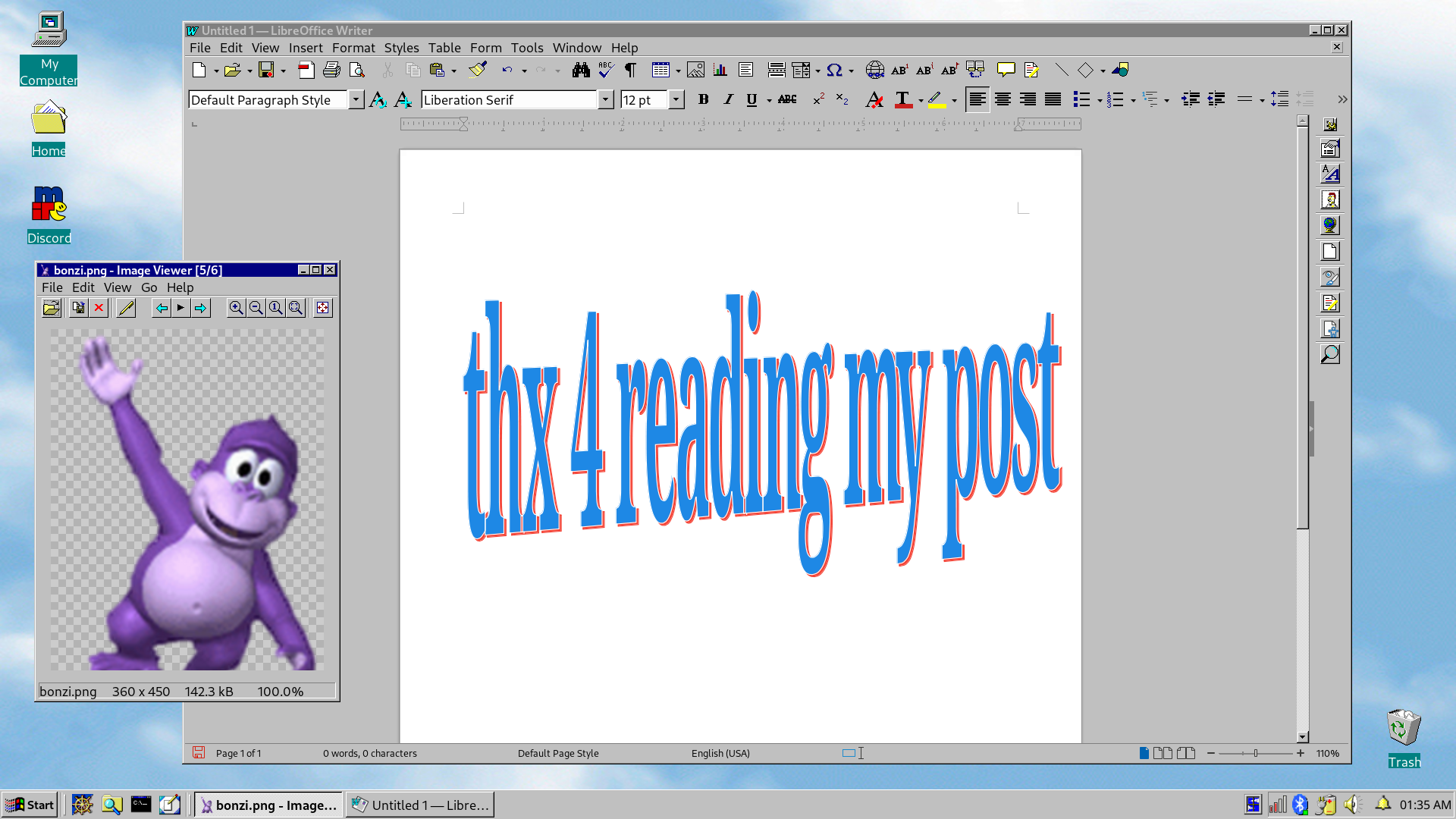This screenshot has width=1456, height=819.
Task: Toggle Subscript formatting
Action: 842,99
